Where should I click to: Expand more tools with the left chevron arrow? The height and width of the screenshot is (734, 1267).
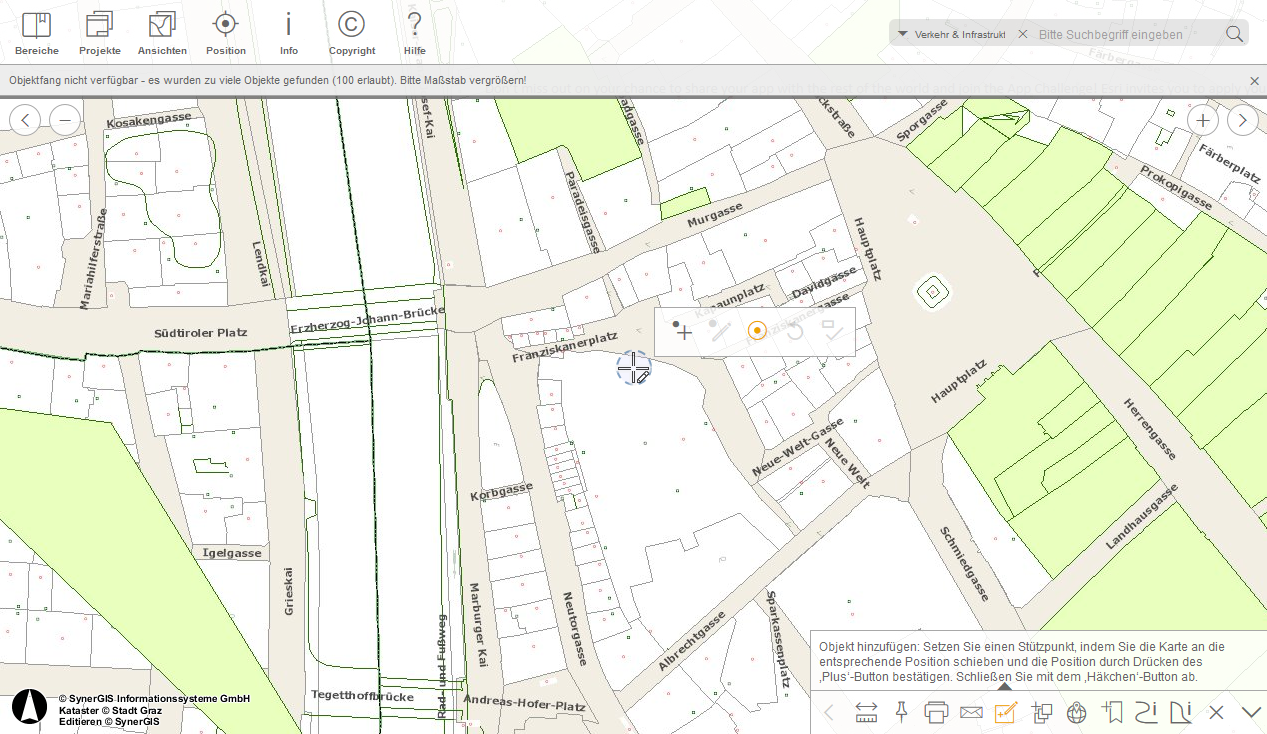click(x=828, y=712)
